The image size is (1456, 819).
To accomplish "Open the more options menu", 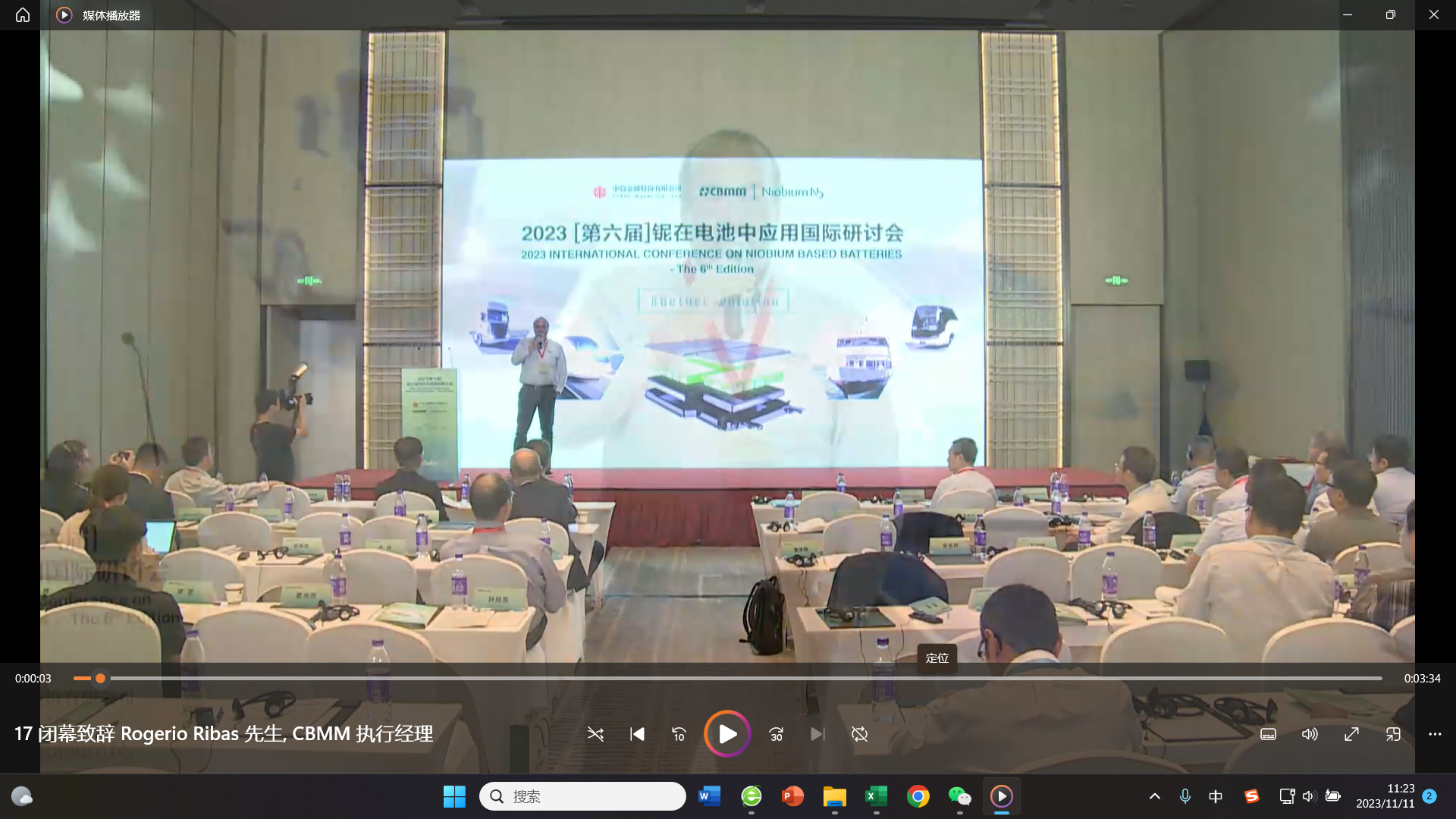I will point(1435,734).
